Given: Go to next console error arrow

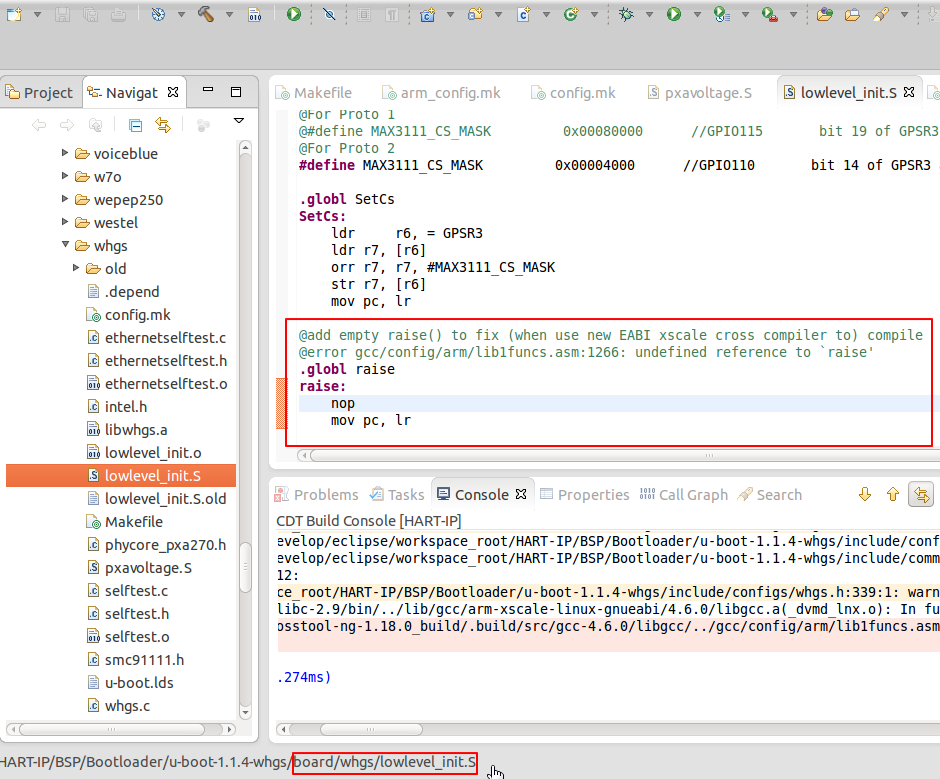Looking at the screenshot, I should (865, 494).
